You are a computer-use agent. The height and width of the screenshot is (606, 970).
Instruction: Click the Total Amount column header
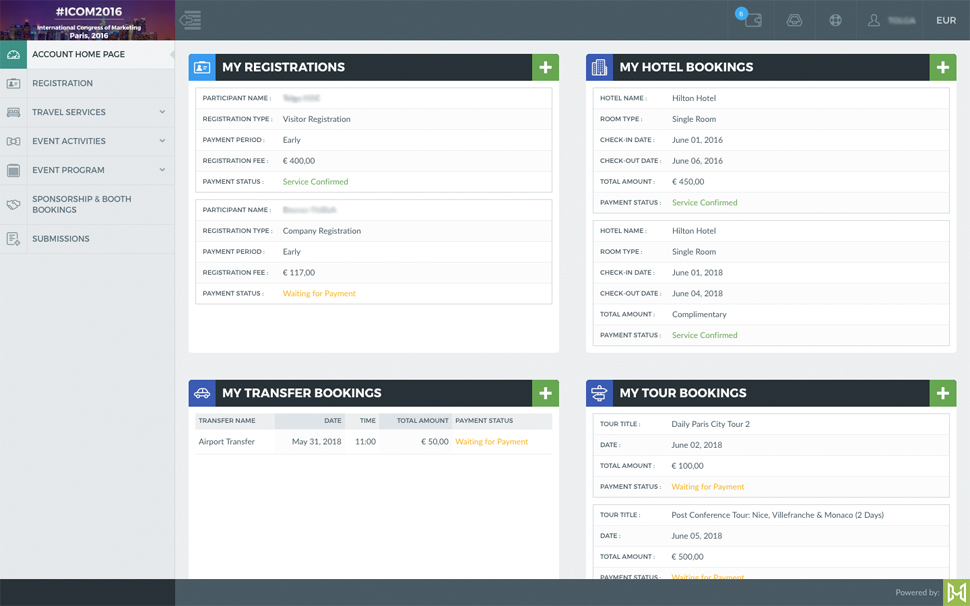423,420
